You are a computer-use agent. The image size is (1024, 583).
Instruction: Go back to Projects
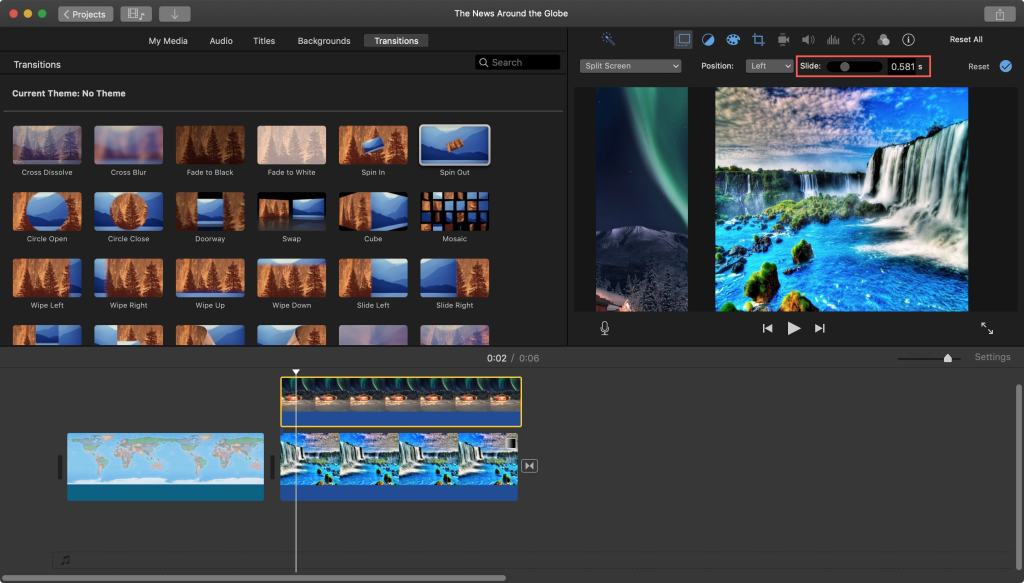point(86,14)
